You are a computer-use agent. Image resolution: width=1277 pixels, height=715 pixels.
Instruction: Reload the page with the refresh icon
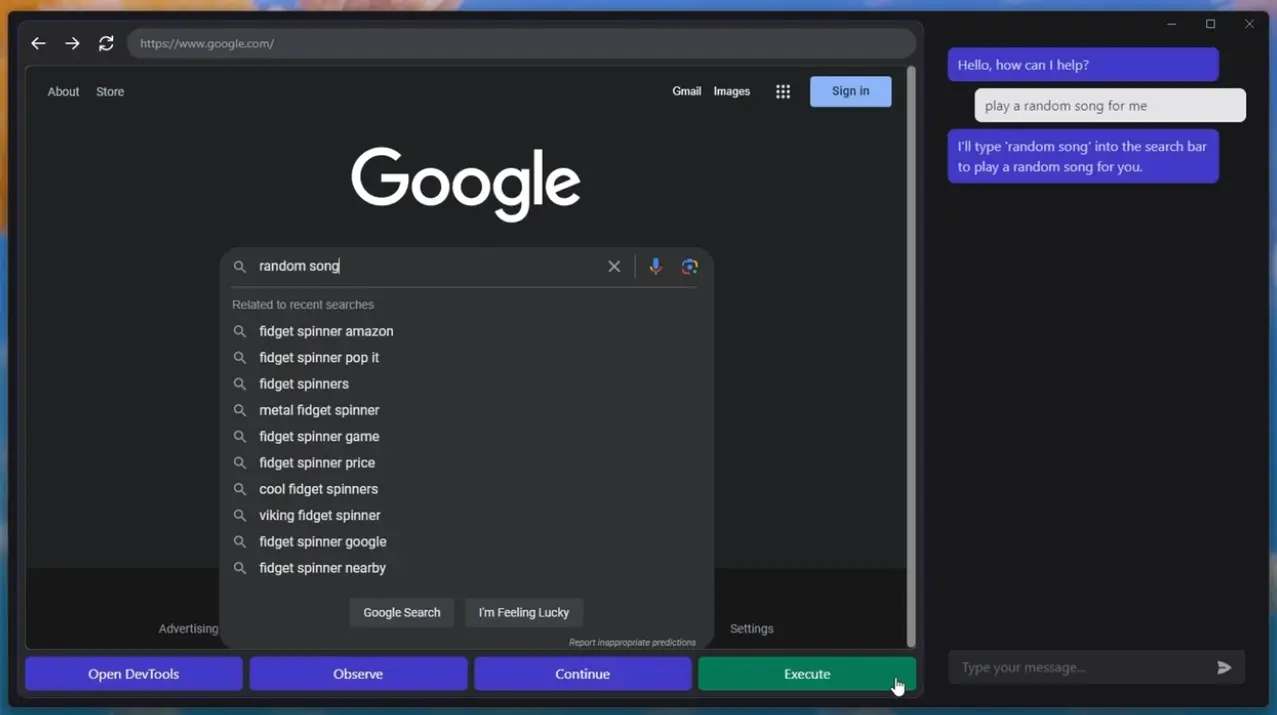click(x=106, y=43)
